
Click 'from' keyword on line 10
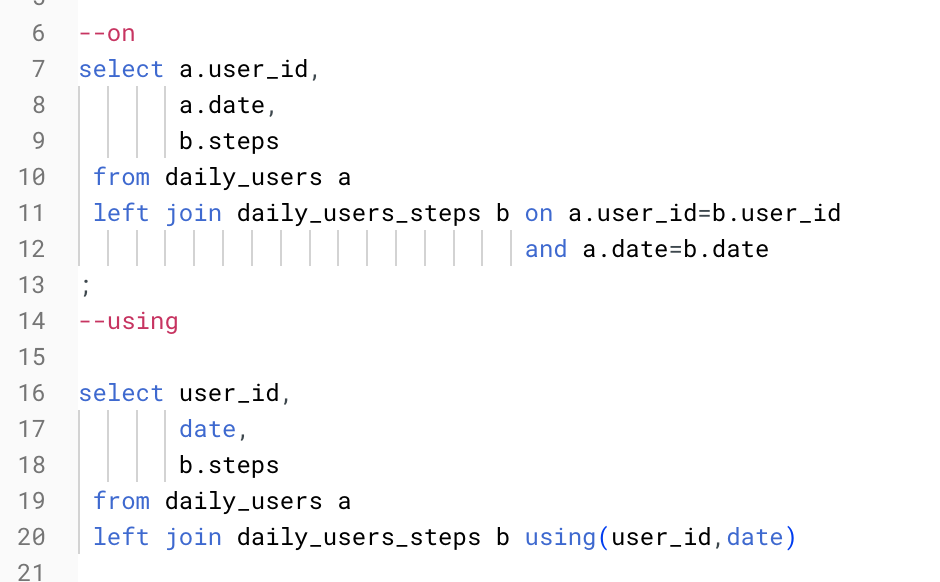click(122, 177)
